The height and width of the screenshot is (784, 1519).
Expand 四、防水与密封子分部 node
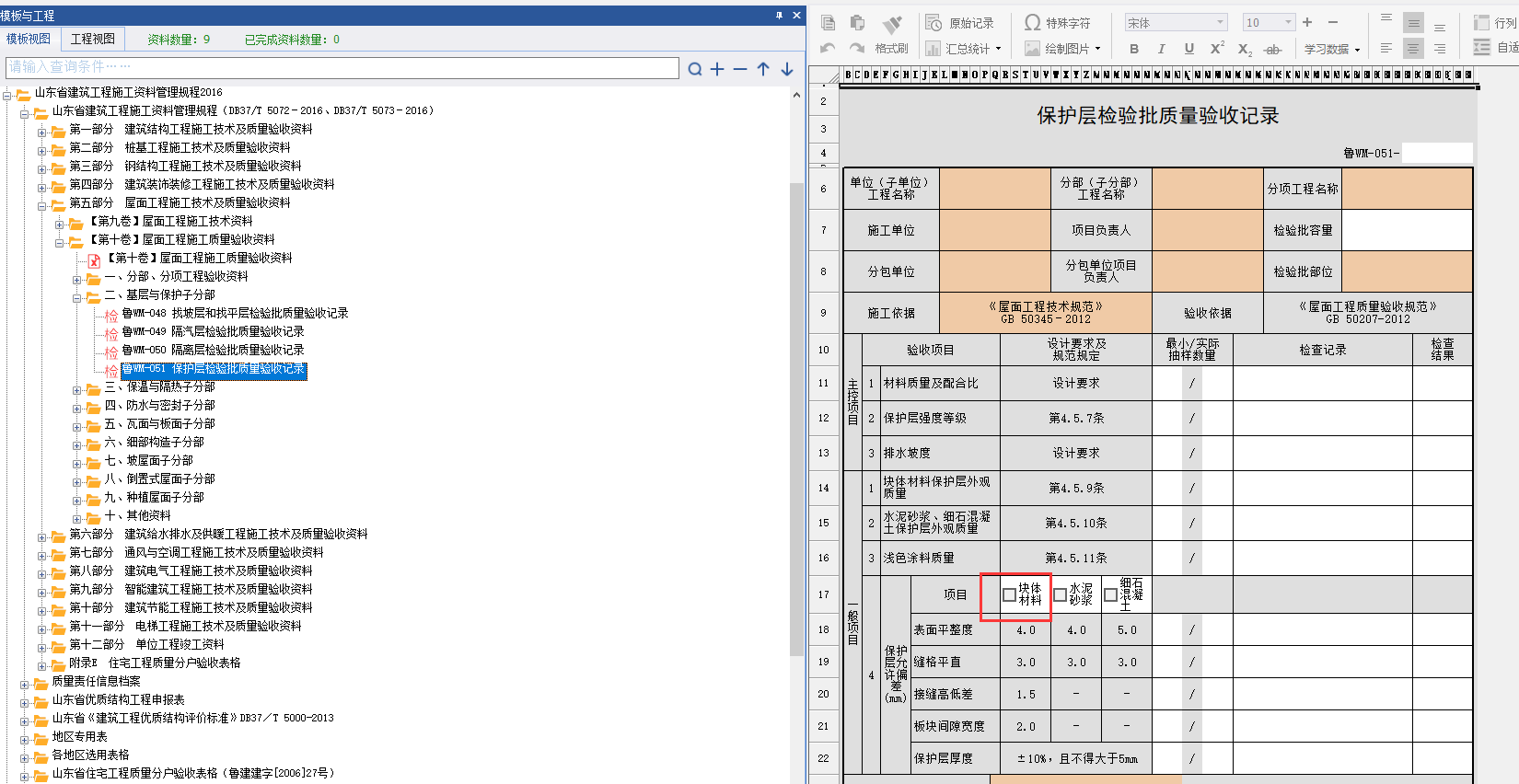tap(77, 409)
